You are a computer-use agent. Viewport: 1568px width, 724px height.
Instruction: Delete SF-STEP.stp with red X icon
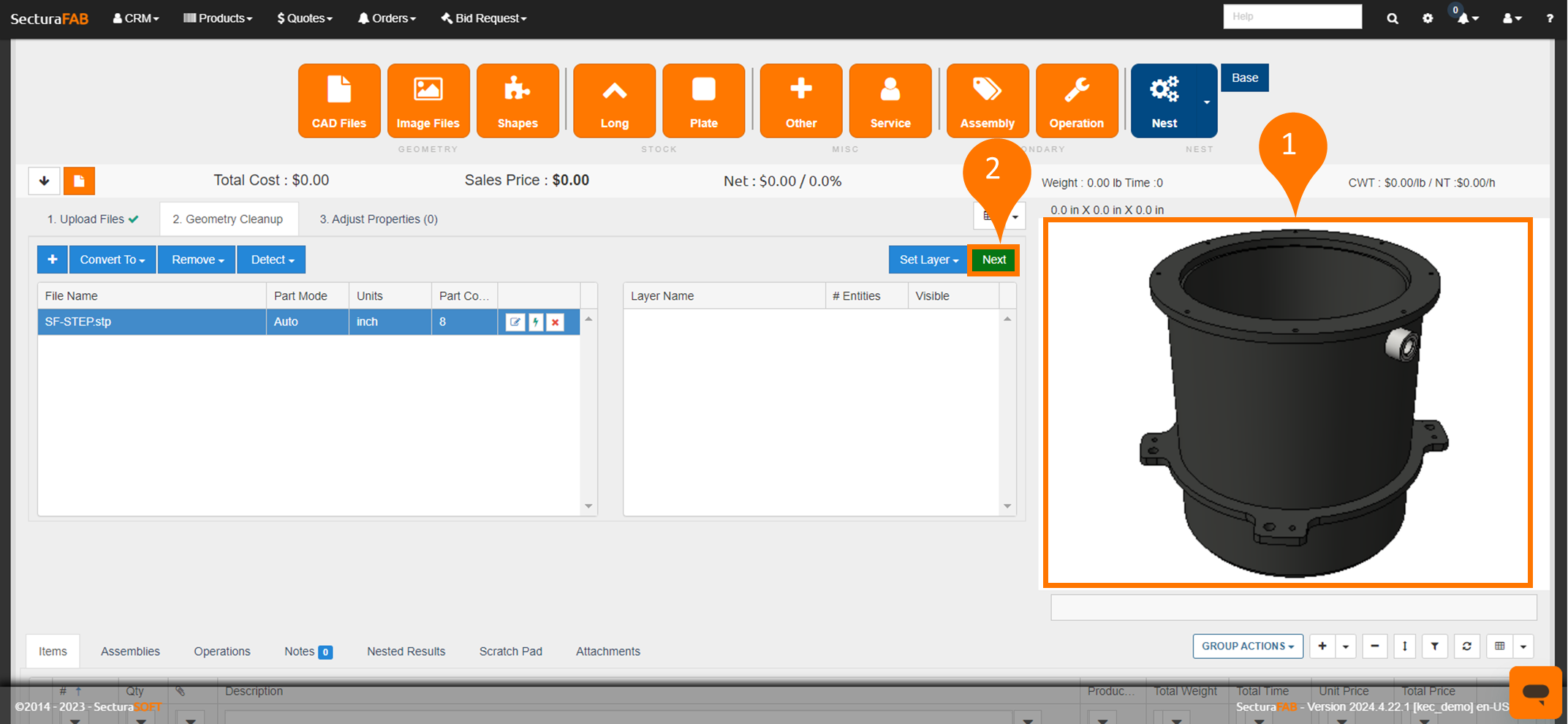pyautogui.click(x=556, y=322)
